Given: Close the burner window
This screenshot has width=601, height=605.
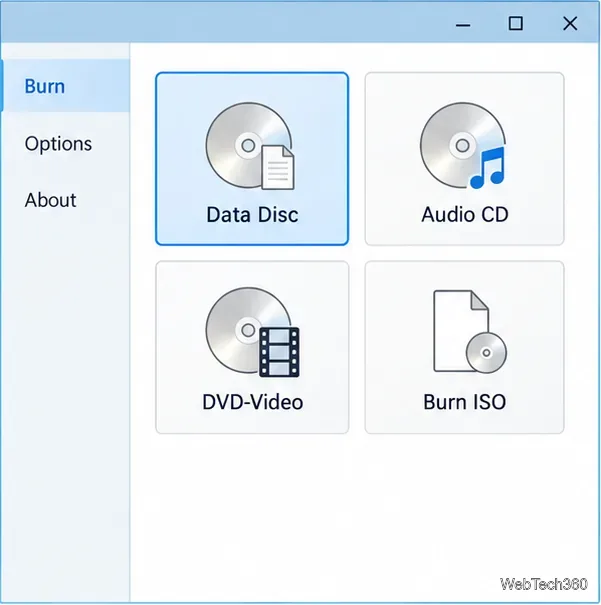Looking at the screenshot, I should (x=570, y=24).
